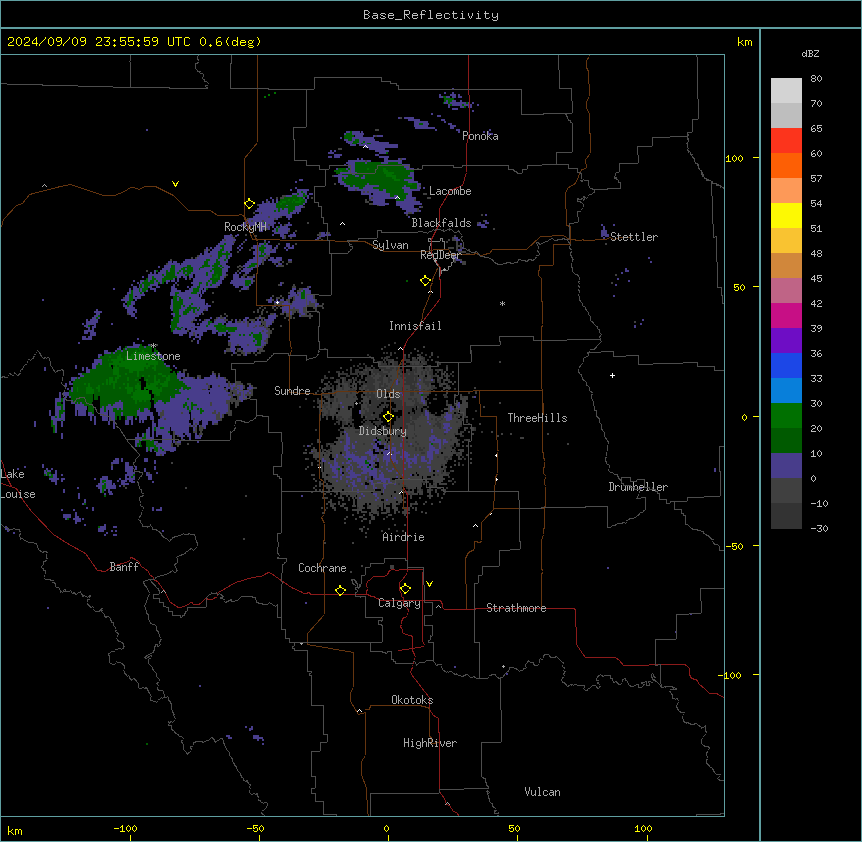Select the Cochrane label
The image size is (862, 842).
coord(322,568)
